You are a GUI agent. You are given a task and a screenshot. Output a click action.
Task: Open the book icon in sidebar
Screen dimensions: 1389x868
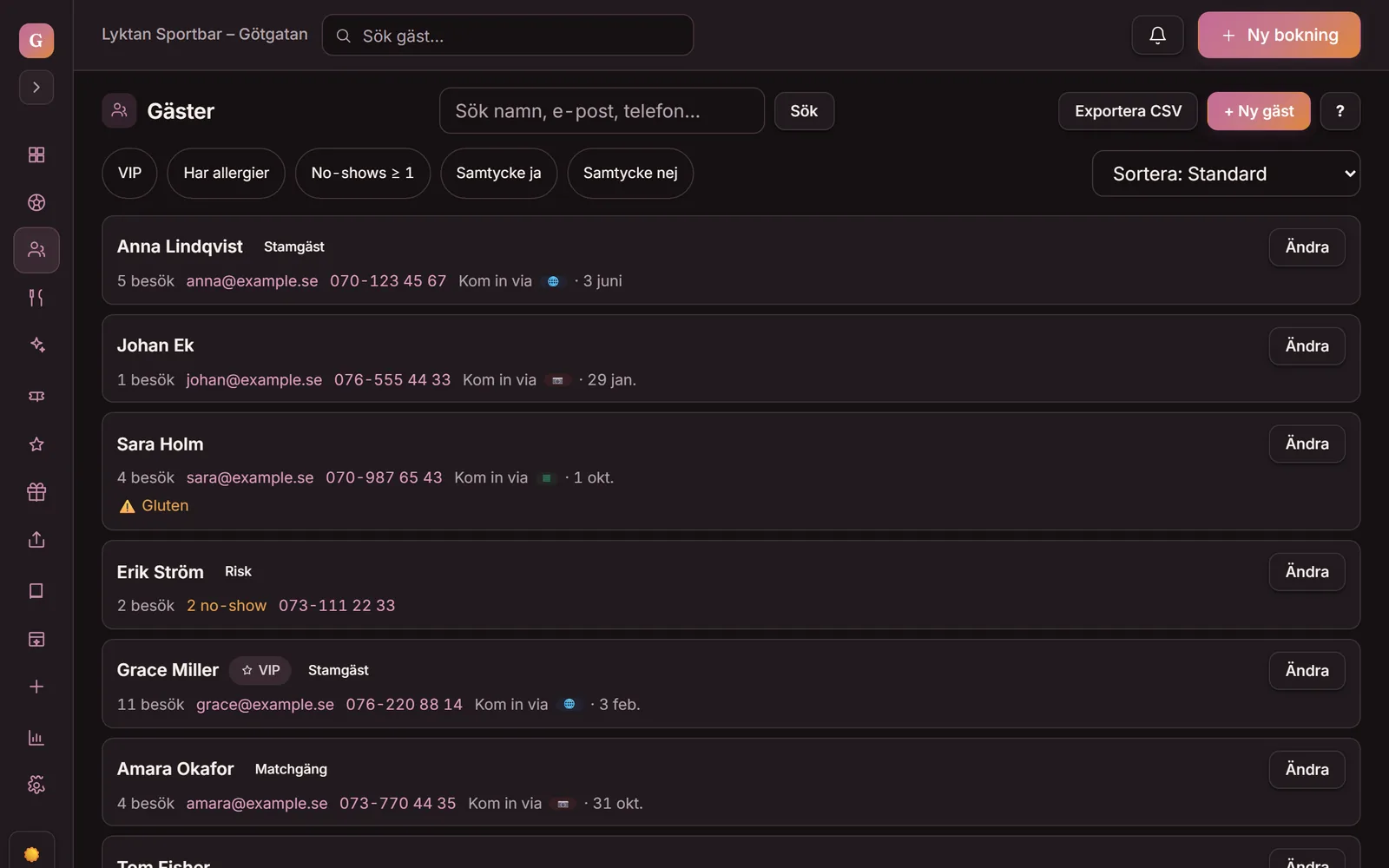tap(36, 591)
